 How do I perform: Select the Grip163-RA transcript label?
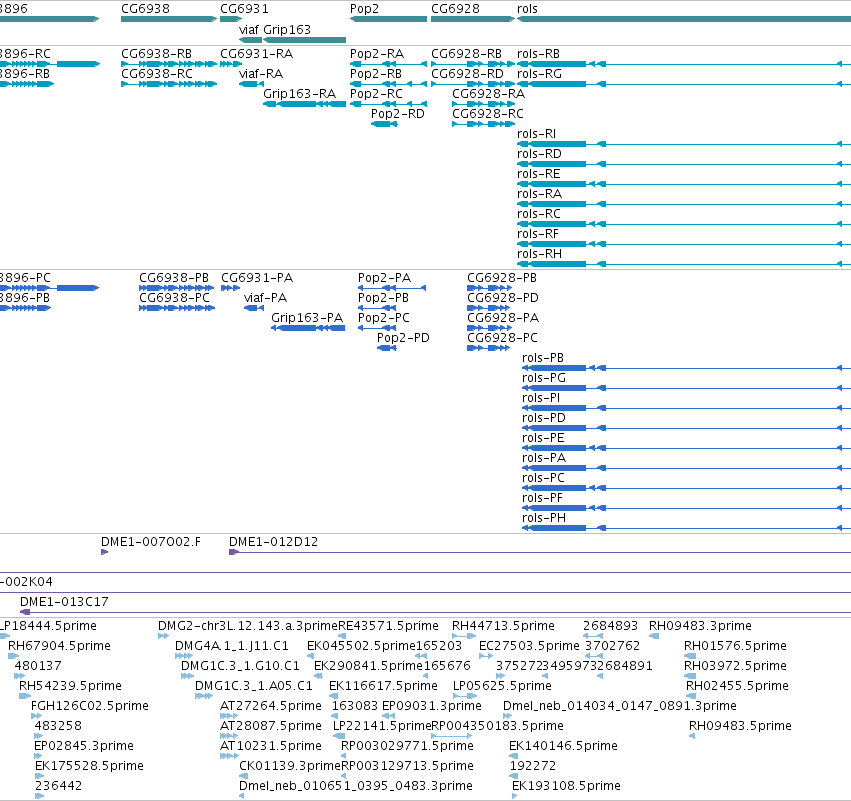(x=300, y=94)
